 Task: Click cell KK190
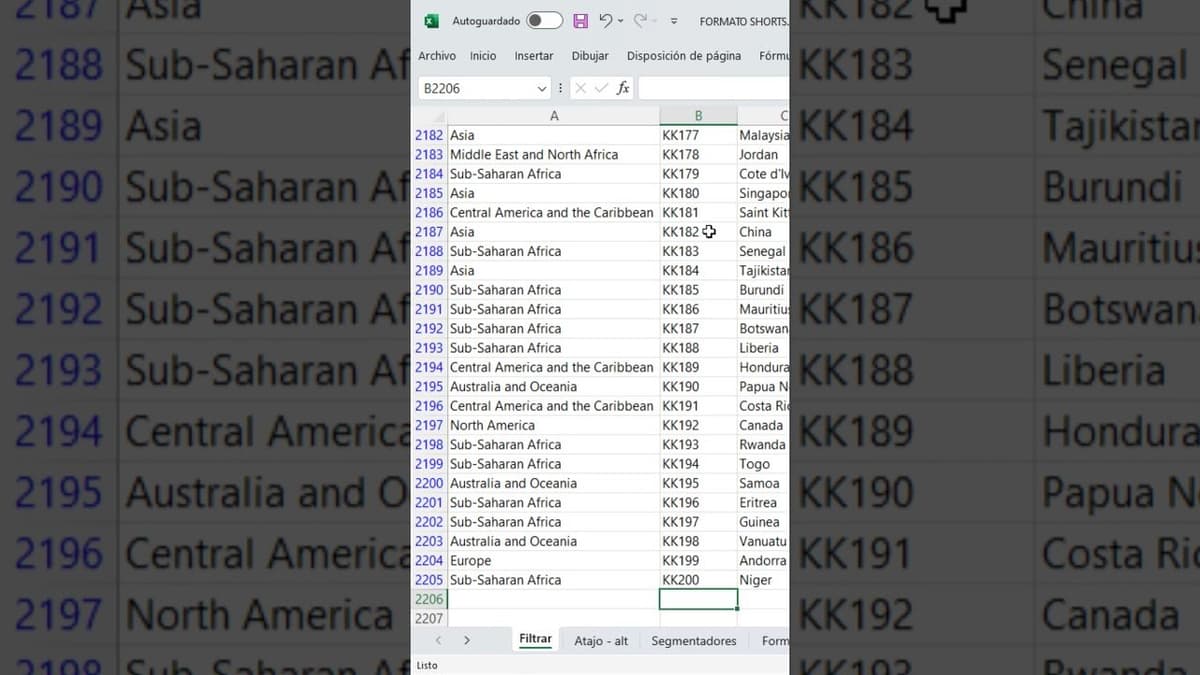[x=698, y=387]
